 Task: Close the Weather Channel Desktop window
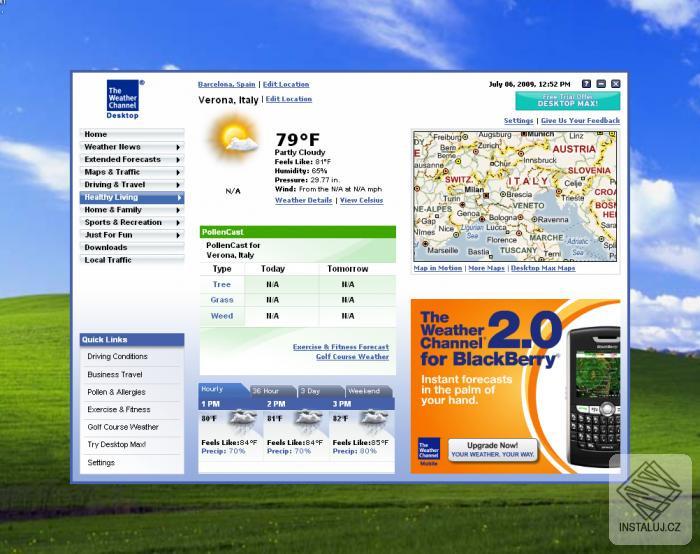(x=616, y=84)
